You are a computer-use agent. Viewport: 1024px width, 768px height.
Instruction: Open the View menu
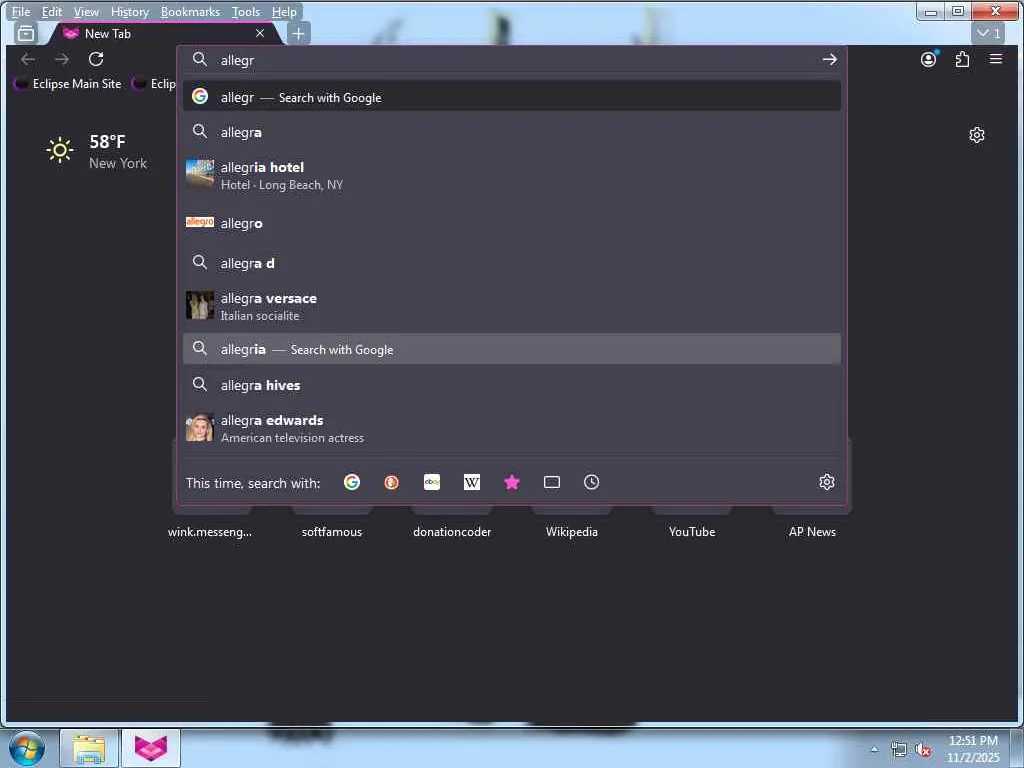(x=86, y=12)
